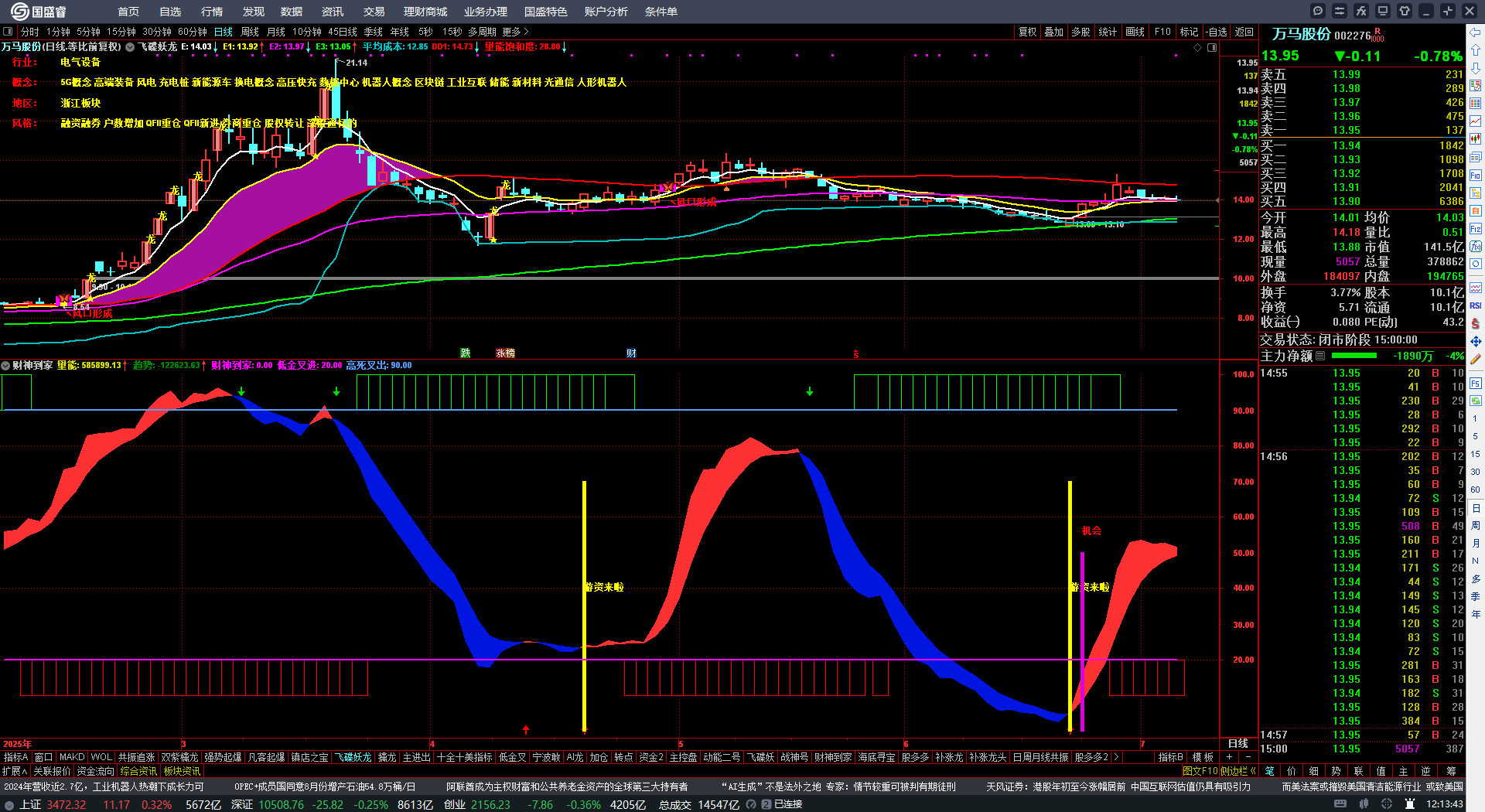Click the crosshair target icon in status bar

pyautogui.click(x=1387, y=804)
